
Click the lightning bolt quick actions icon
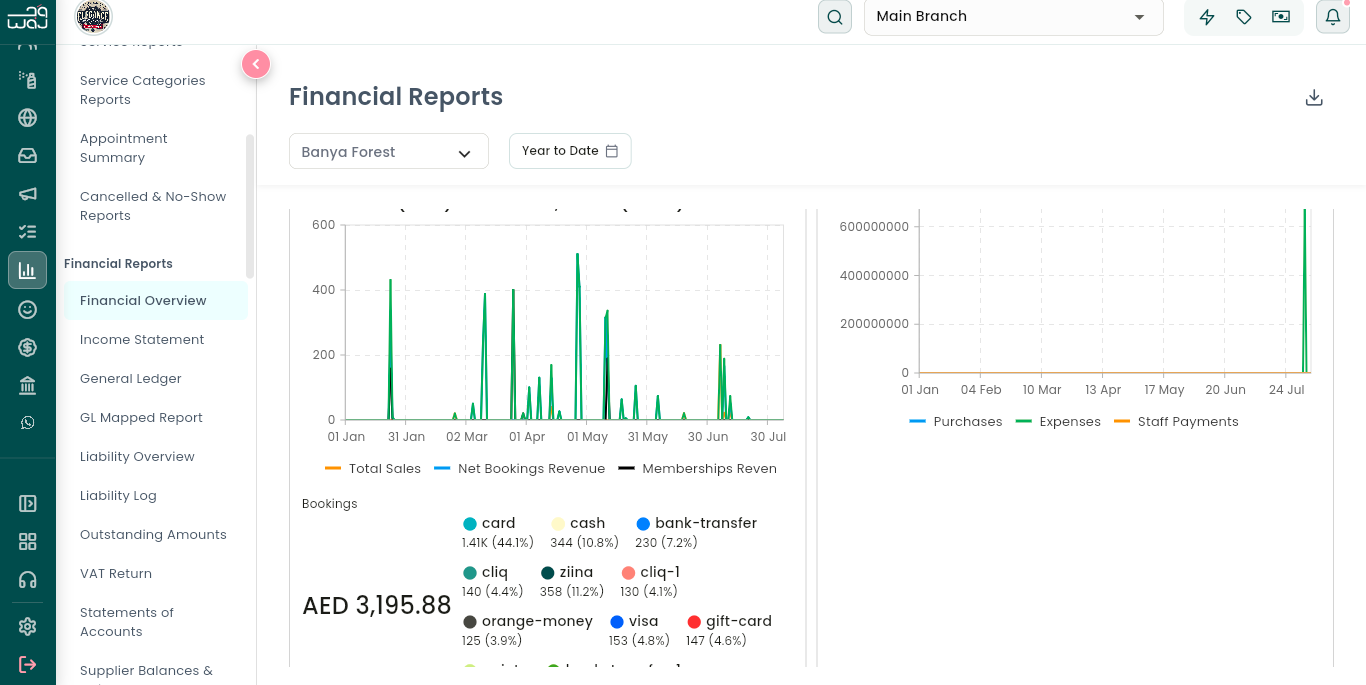(x=1207, y=17)
